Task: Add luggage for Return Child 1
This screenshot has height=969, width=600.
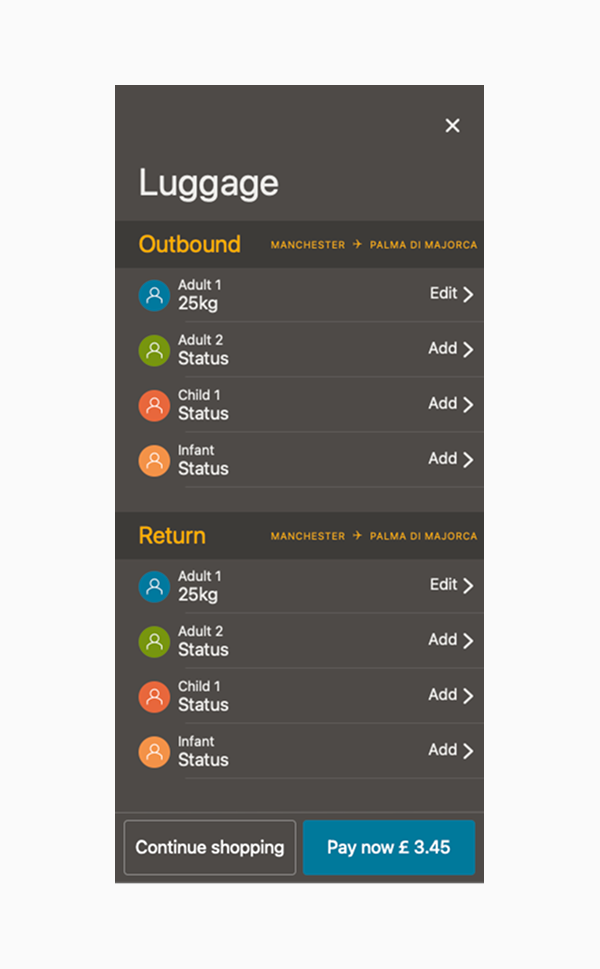Action: click(450, 695)
